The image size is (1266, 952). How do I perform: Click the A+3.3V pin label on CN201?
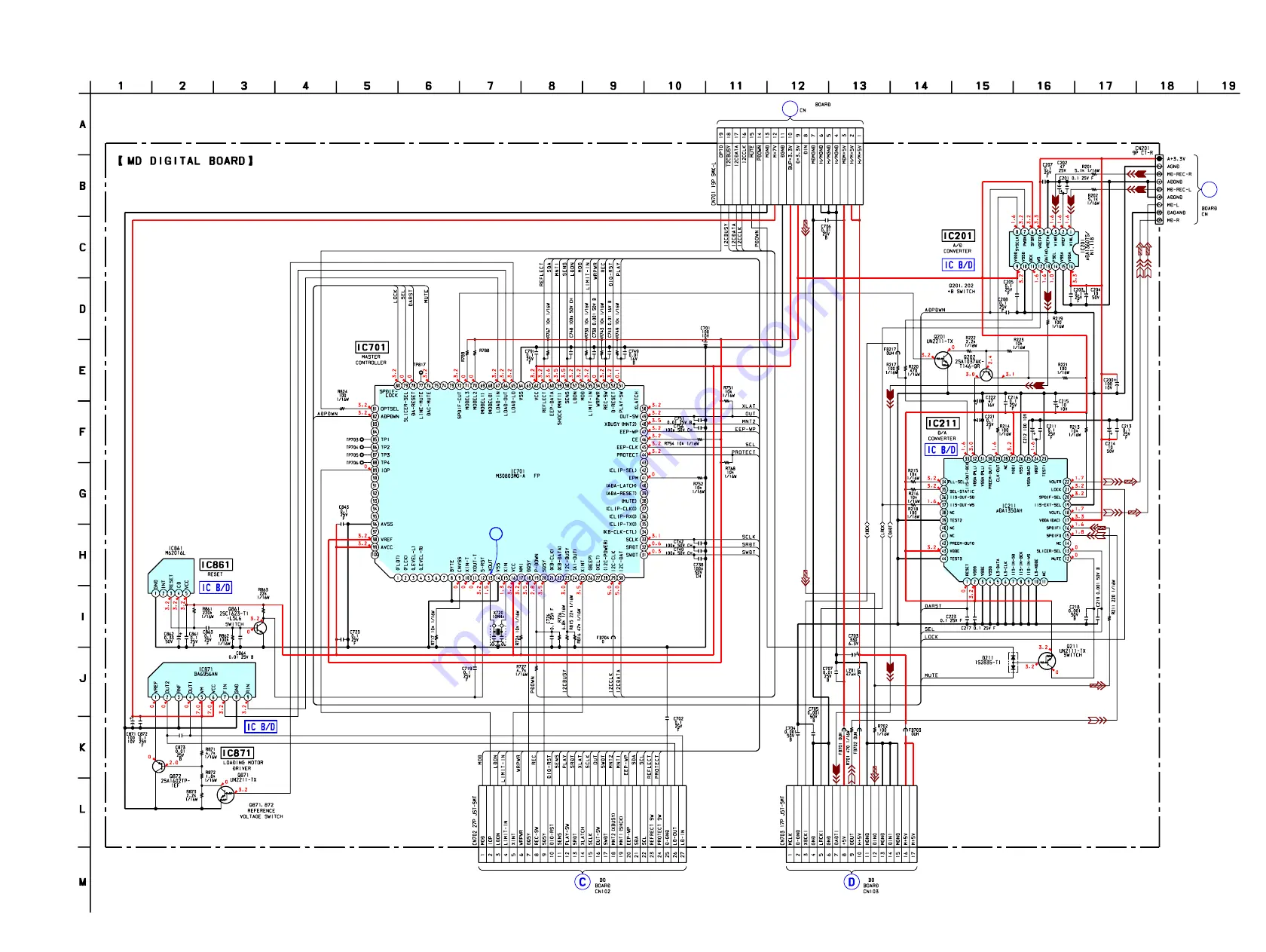point(1176,159)
